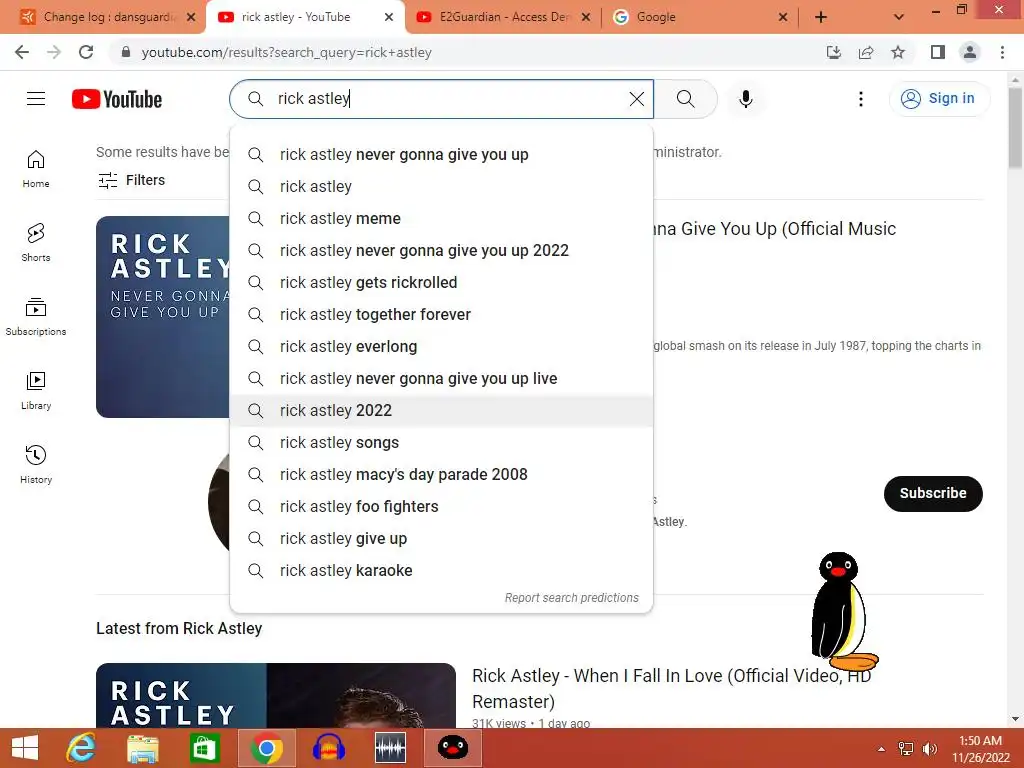The height and width of the screenshot is (768, 1024).
Task: Open File Explorer from the taskbar
Action: [143, 748]
